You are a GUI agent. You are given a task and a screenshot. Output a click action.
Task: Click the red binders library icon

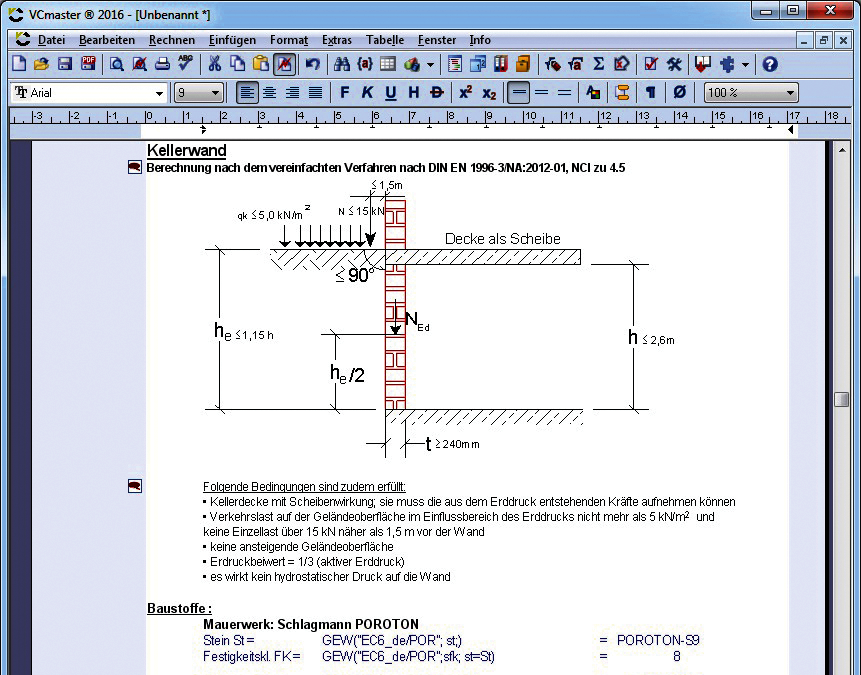pyautogui.click(x=500, y=64)
